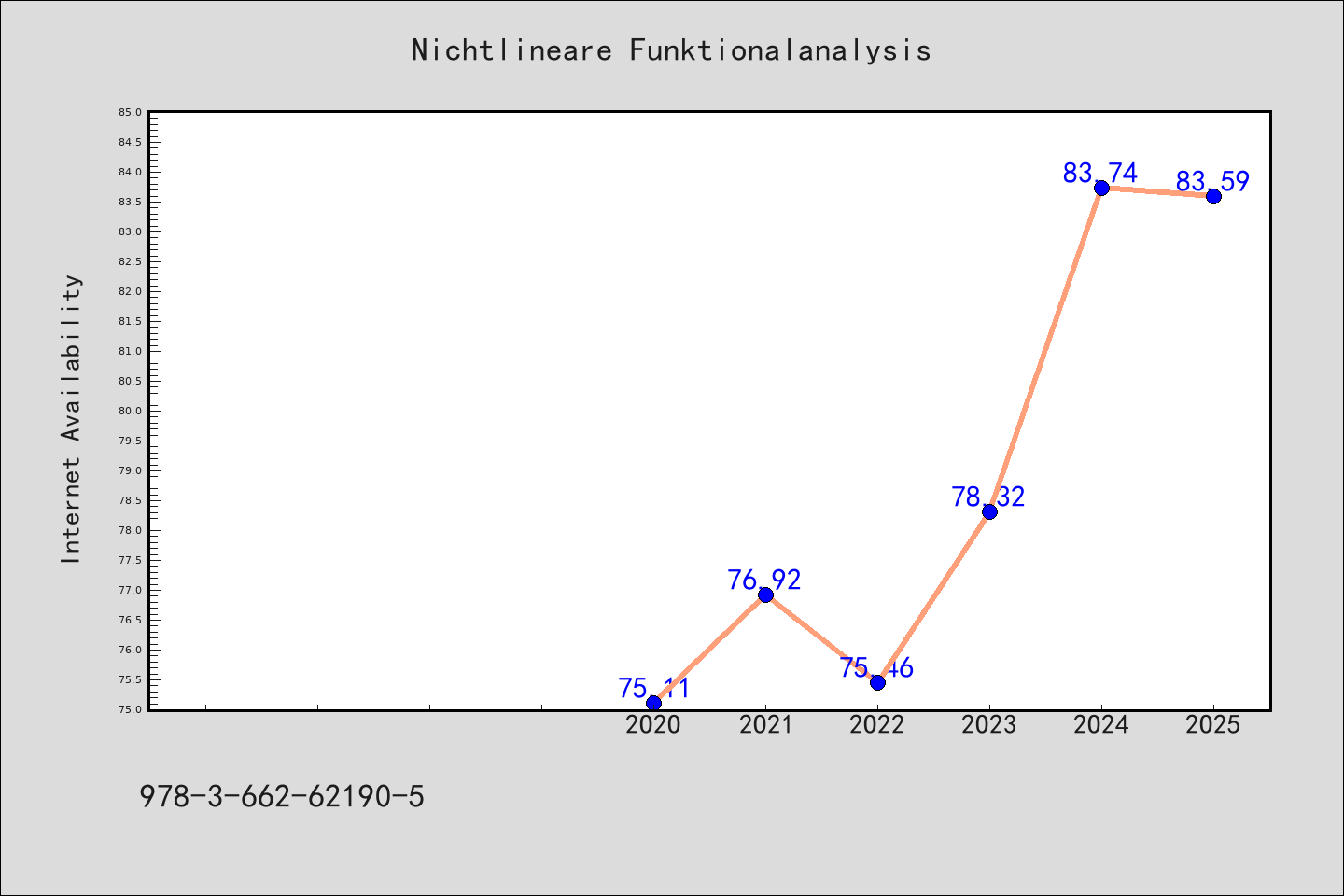Click the y-axis tick label 75.0
The height and width of the screenshot is (896, 1344).
(x=130, y=709)
